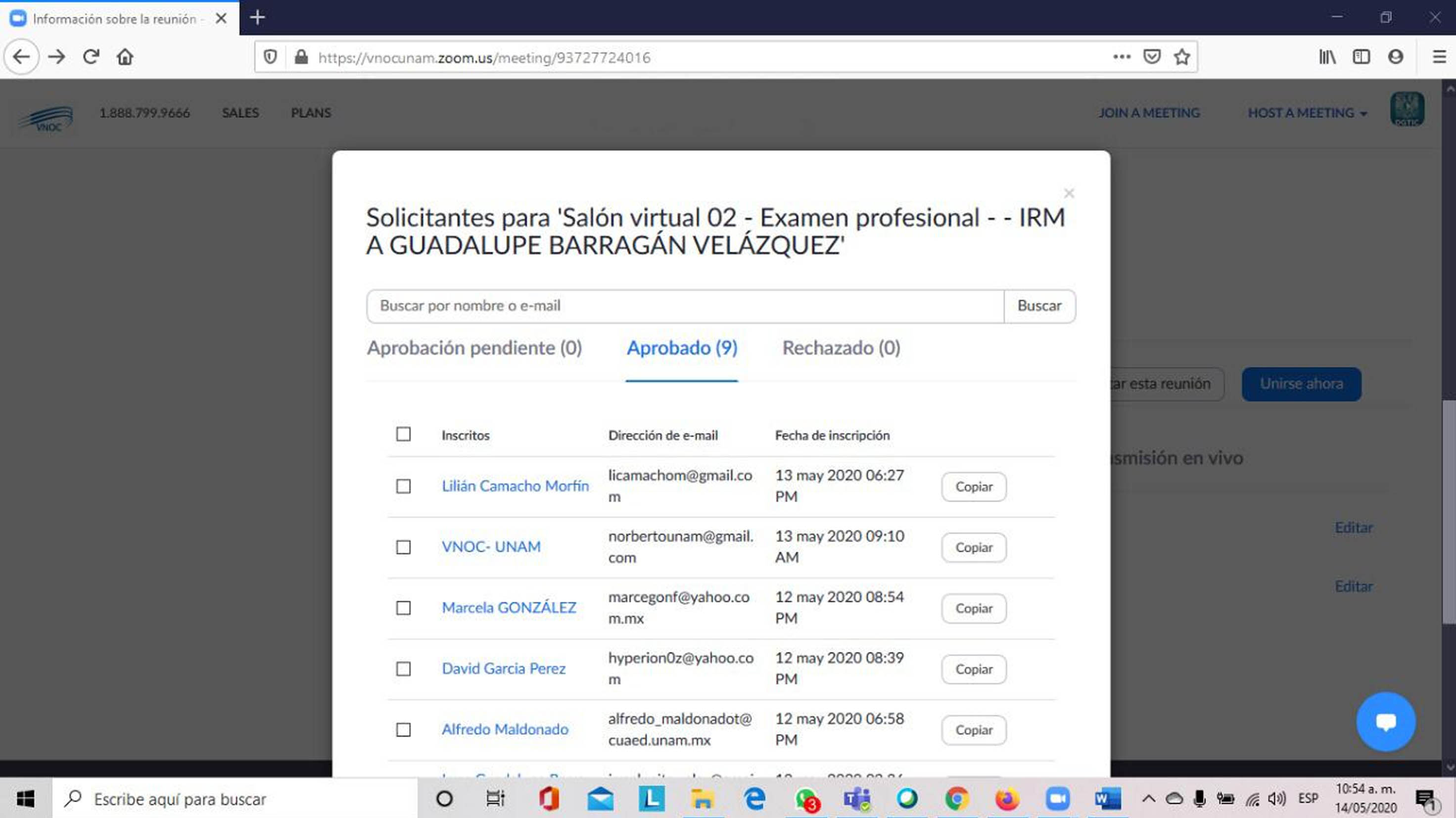This screenshot has height=818, width=1456.
Task: Open Microsoft Teams from the taskbar
Action: pos(857,799)
